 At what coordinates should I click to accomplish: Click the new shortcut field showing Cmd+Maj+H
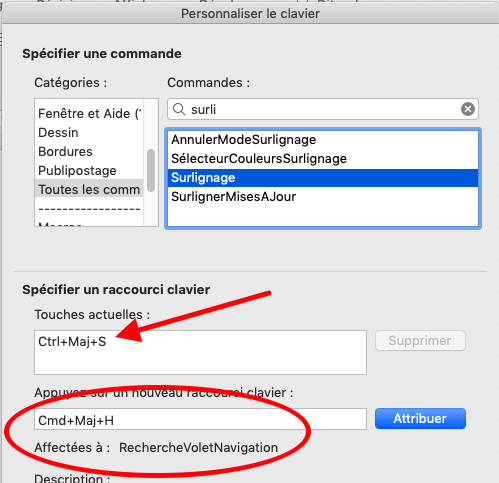pyautogui.click(x=200, y=419)
